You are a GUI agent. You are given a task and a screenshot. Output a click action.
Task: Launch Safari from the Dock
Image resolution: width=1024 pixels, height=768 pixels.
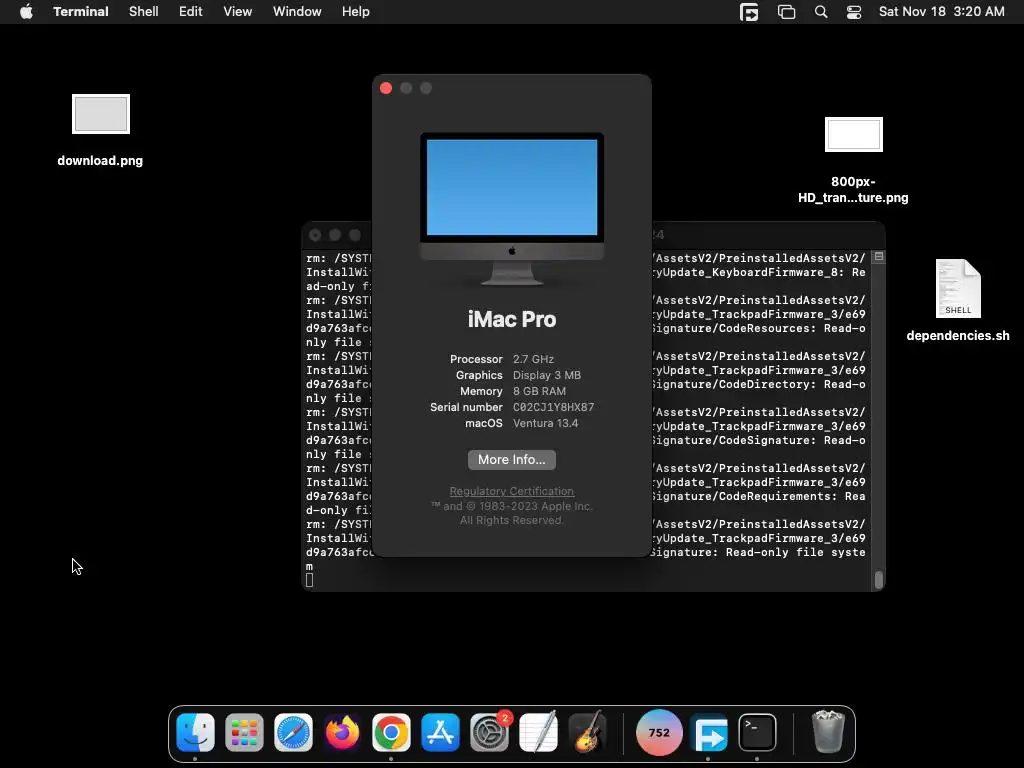(293, 733)
